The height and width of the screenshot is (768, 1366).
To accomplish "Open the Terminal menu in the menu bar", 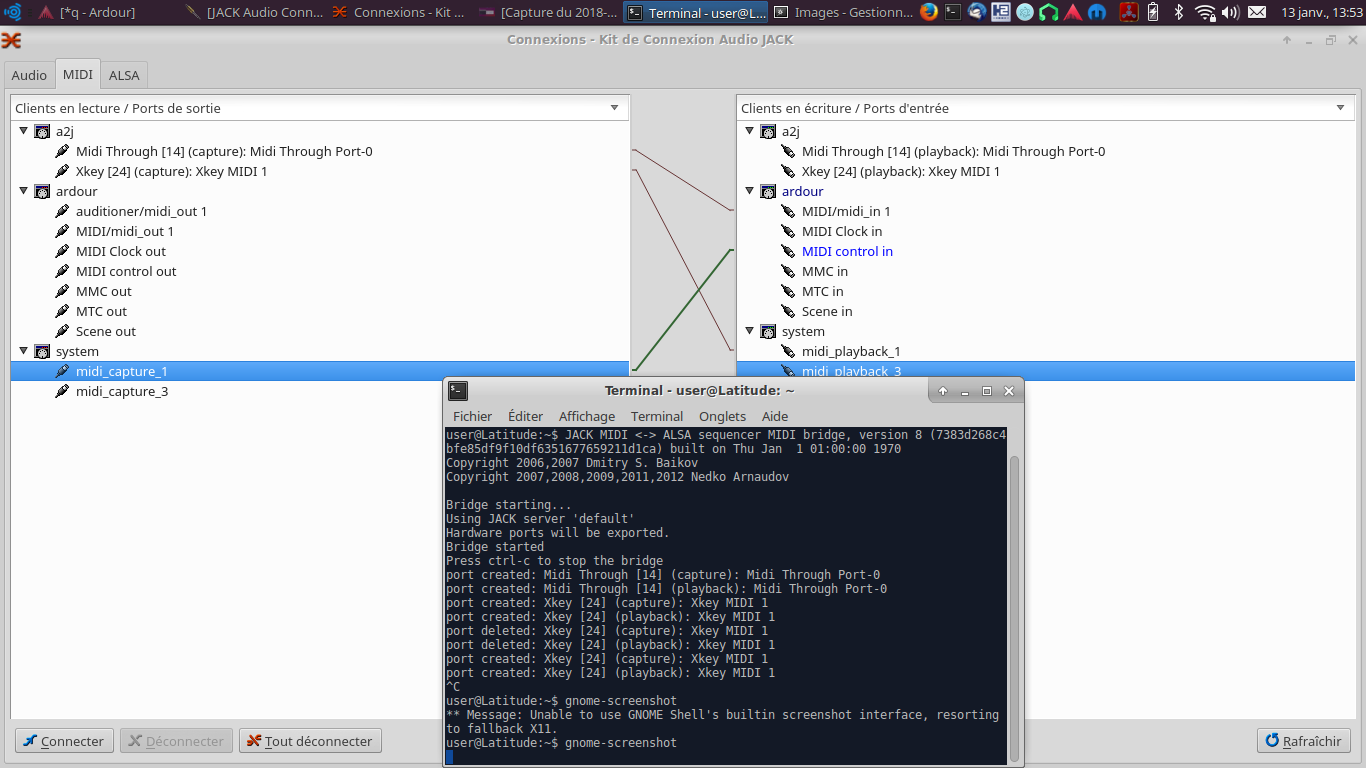I will (657, 416).
